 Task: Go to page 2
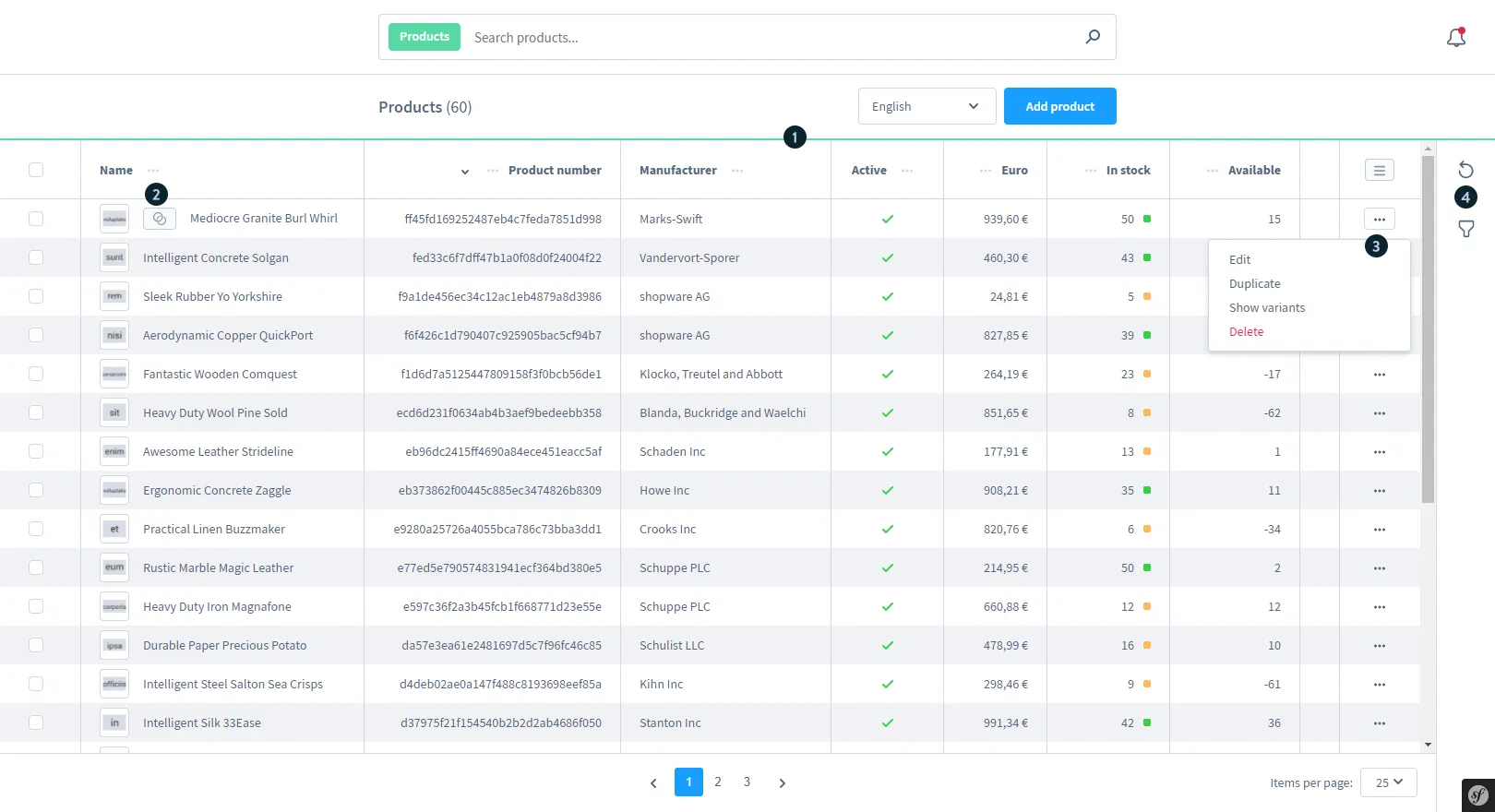(x=717, y=782)
